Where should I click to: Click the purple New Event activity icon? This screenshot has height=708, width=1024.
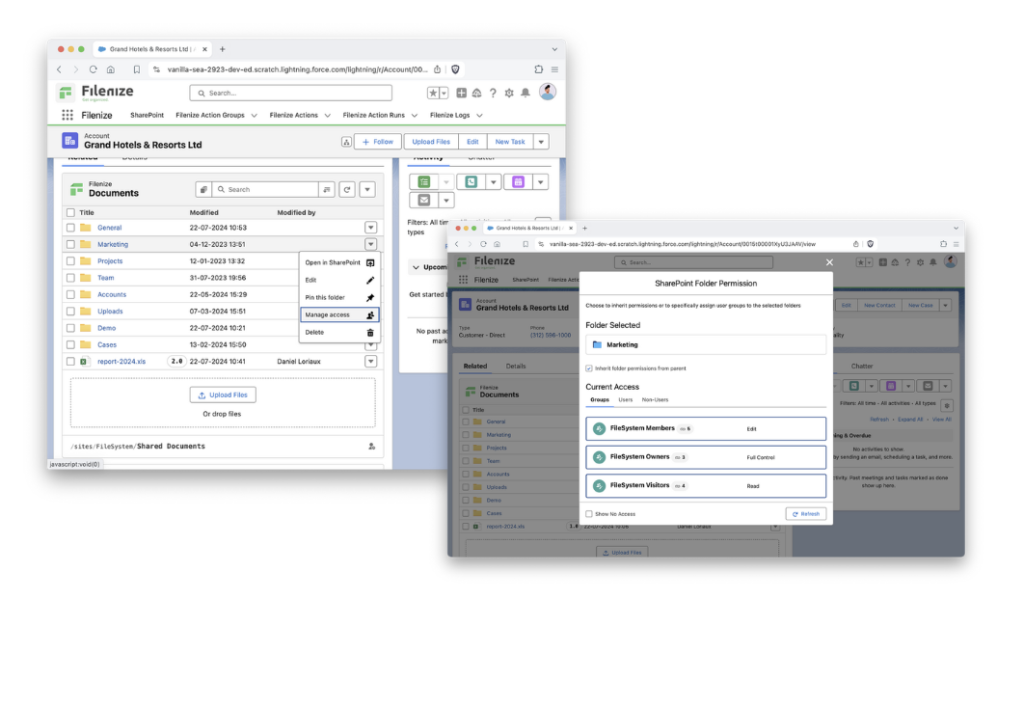click(518, 182)
